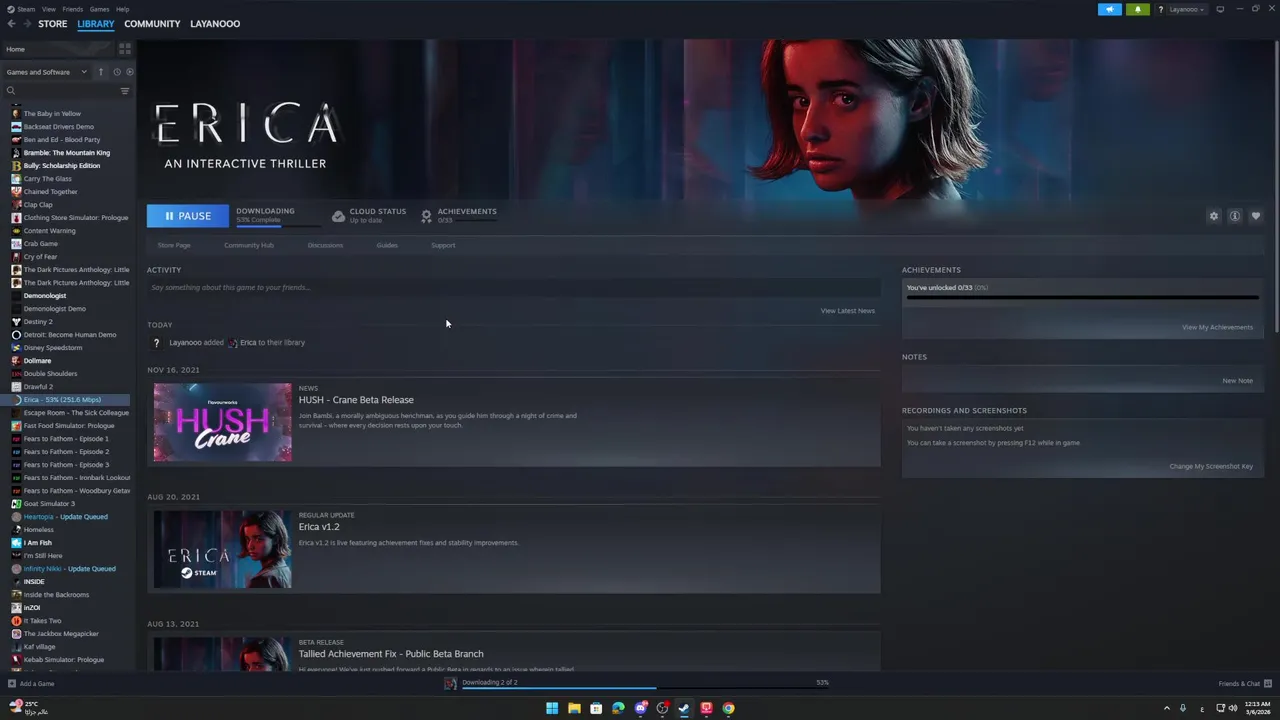Open Erica game info icon

1235,216
